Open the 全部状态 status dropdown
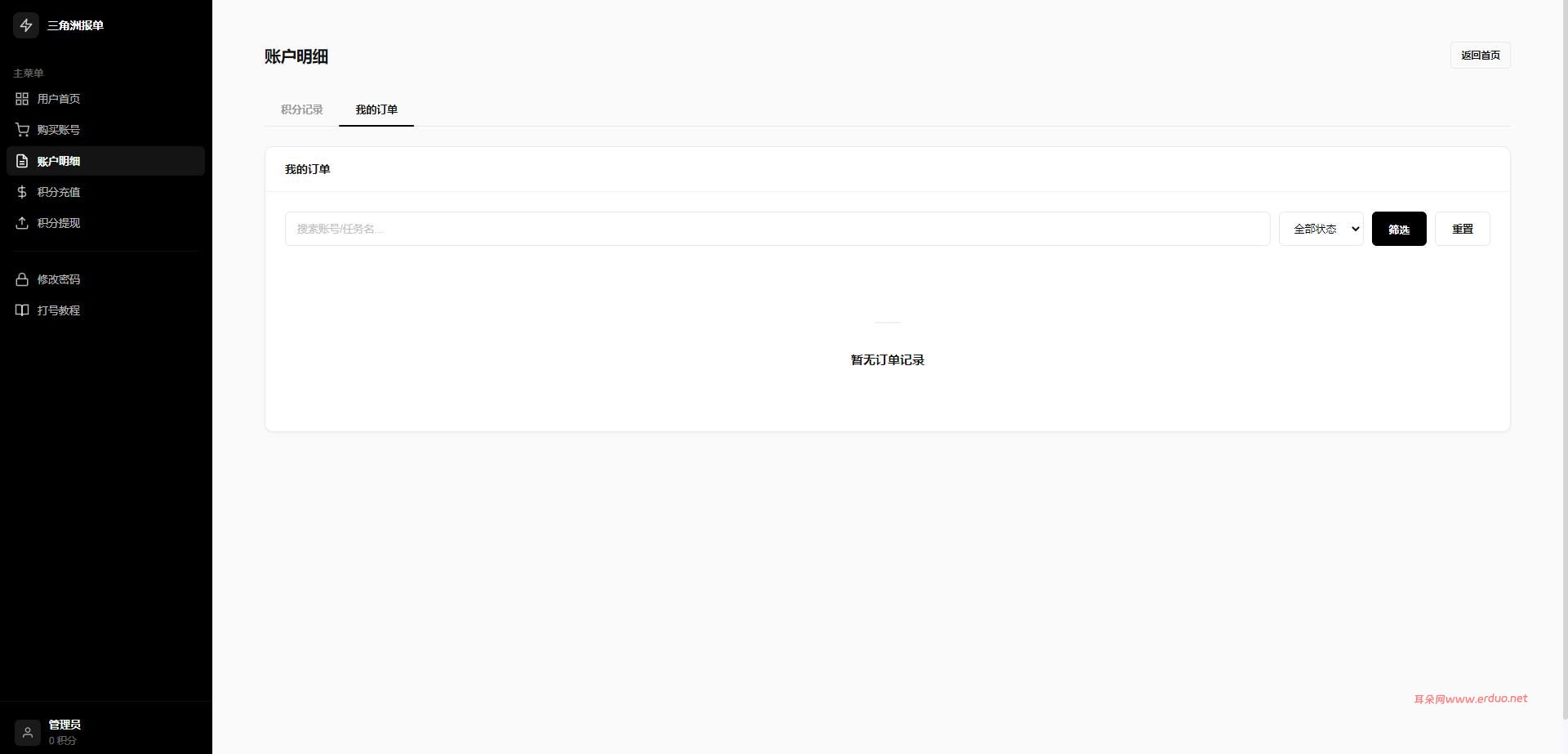This screenshot has height=754, width=1568. (1321, 229)
